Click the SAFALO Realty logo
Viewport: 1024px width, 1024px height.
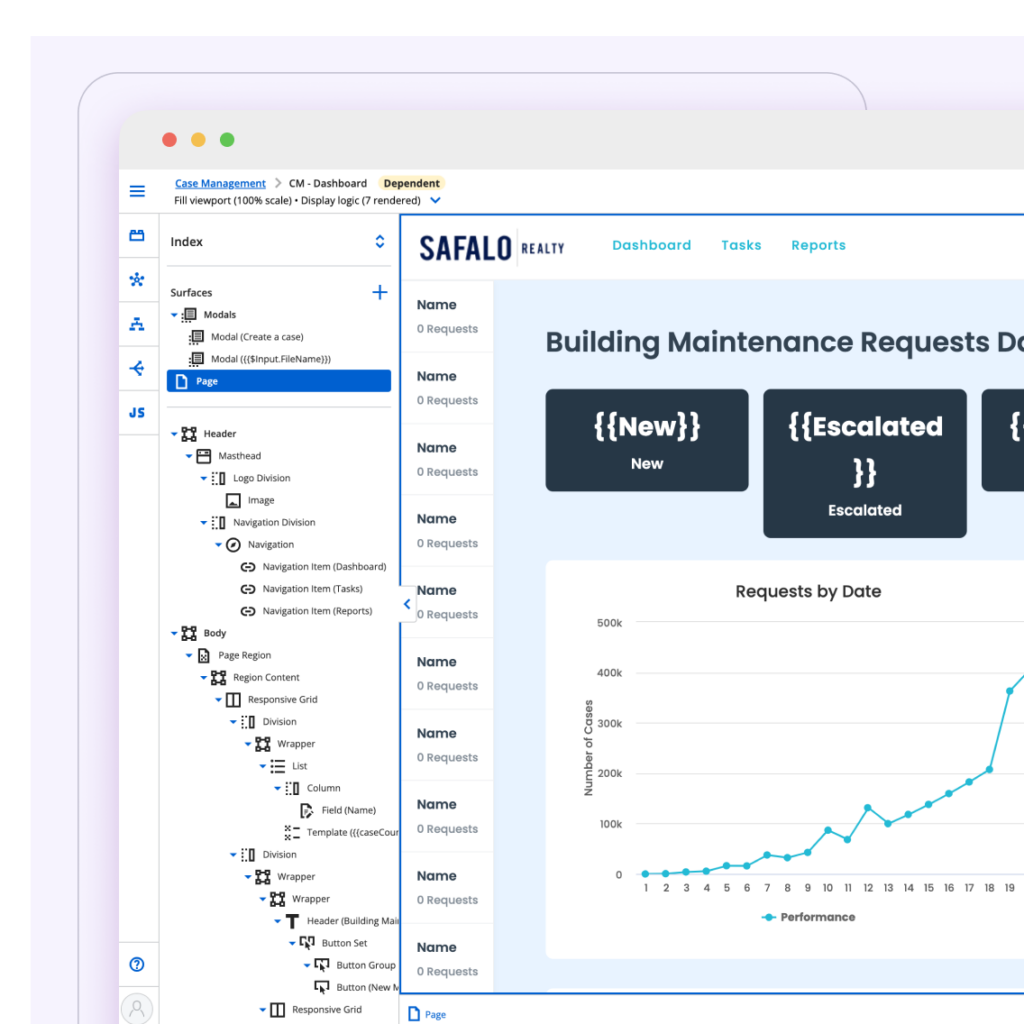(x=492, y=248)
